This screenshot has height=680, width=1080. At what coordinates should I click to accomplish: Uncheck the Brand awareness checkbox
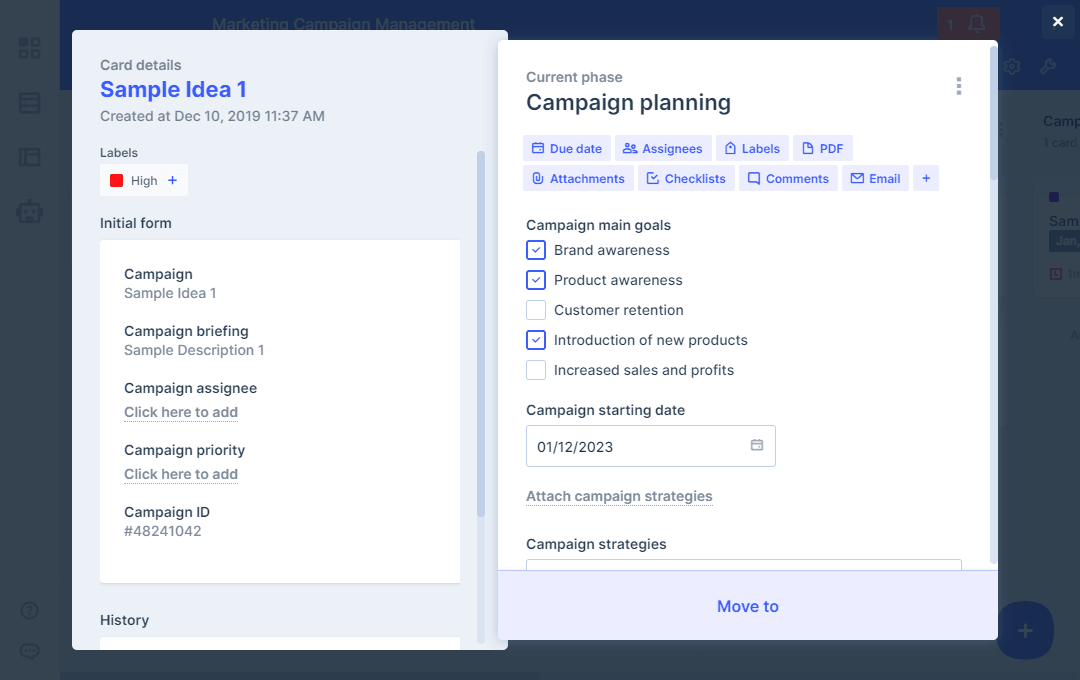coord(536,250)
